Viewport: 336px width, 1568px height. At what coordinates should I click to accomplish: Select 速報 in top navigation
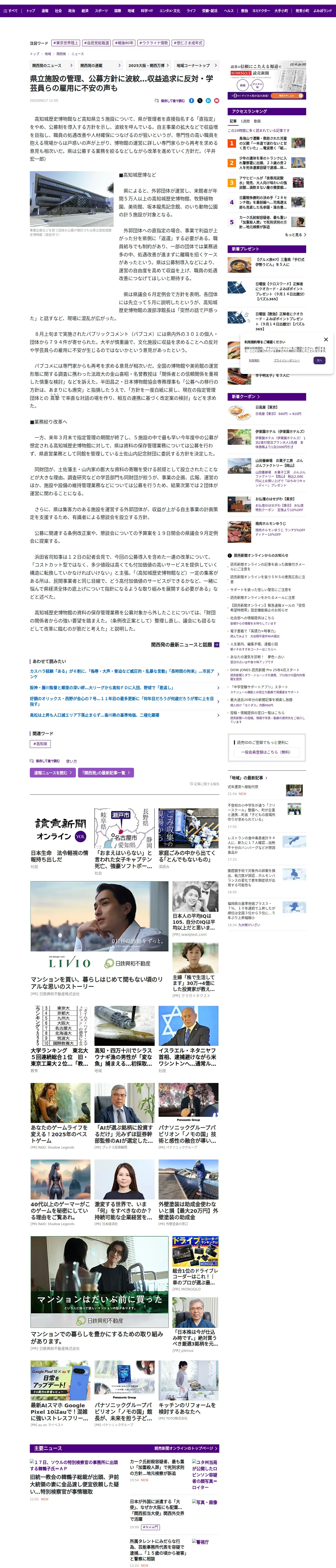coord(44,10)
